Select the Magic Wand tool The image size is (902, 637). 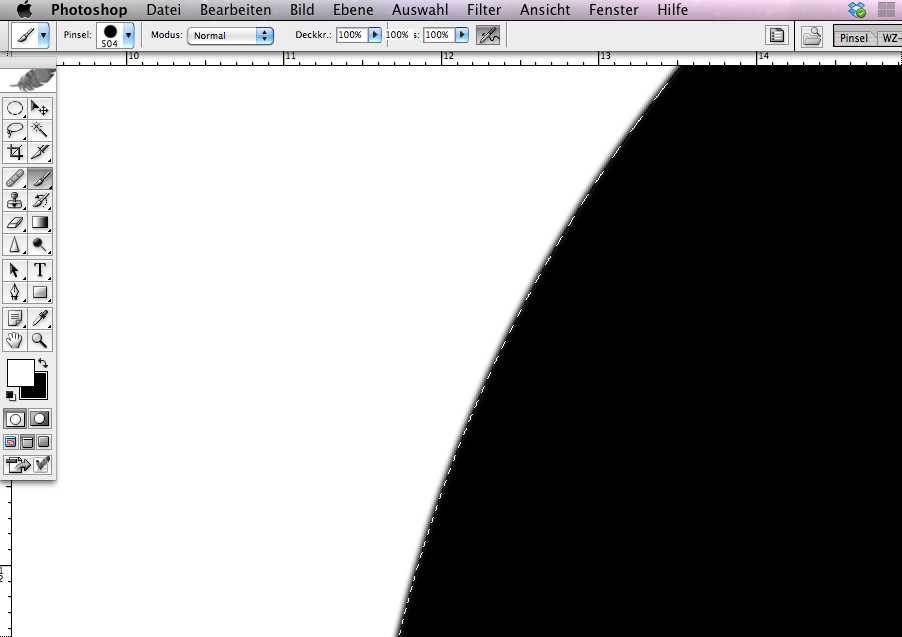40,130
